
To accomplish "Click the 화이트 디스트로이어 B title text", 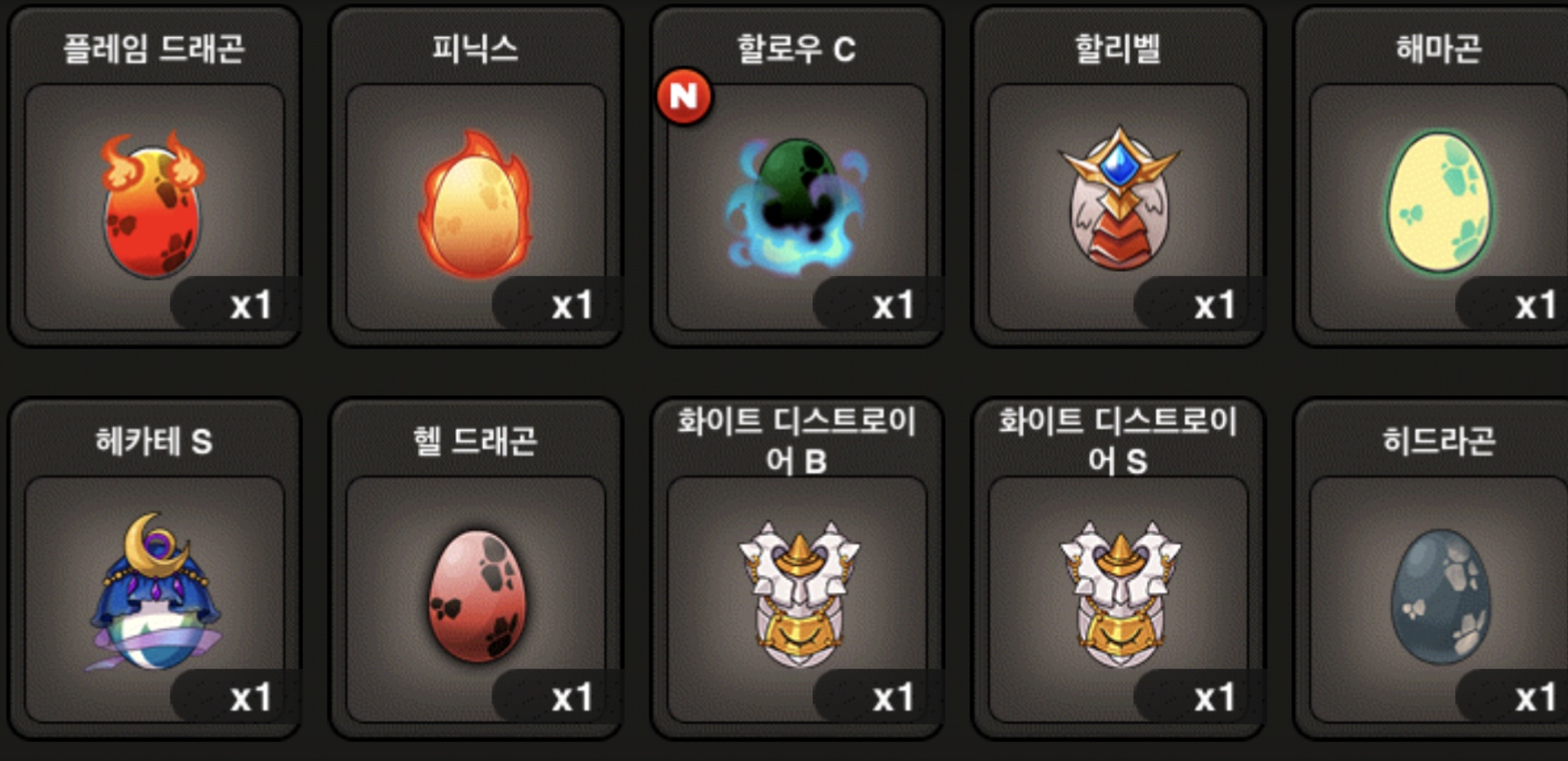I will (796, 441).
